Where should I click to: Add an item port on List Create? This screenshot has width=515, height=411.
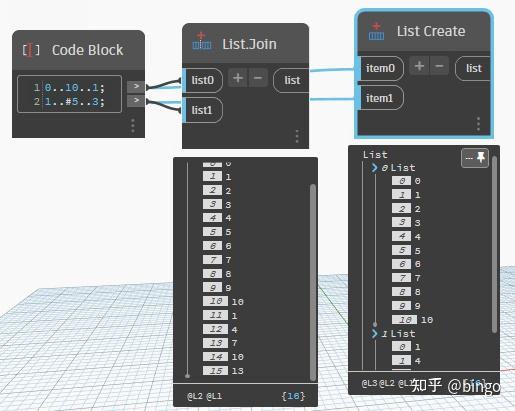tap(419, 66)
